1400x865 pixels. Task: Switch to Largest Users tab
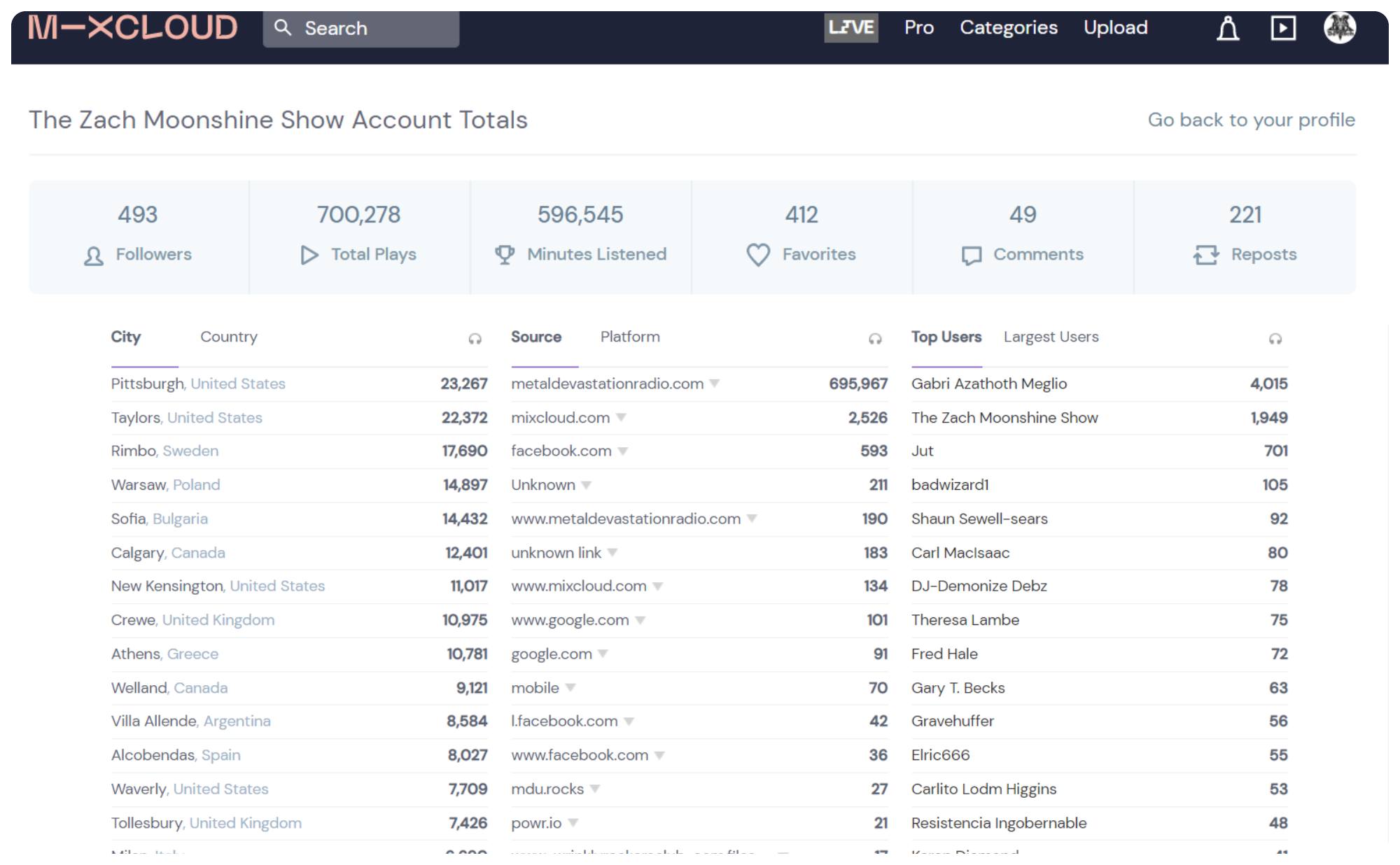[1051, 337]
